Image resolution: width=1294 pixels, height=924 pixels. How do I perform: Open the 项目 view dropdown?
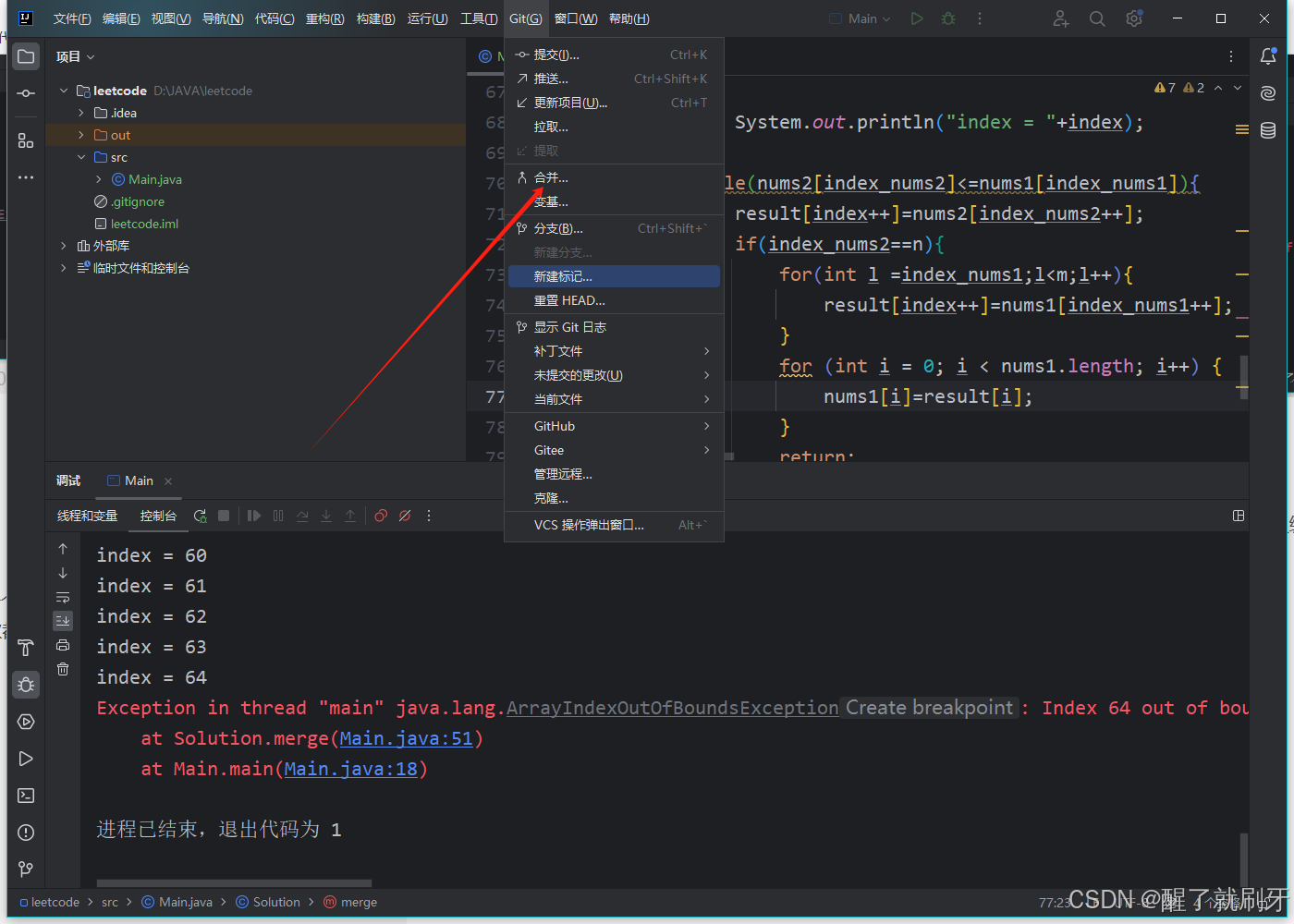pyautogui.click(x=75, y=56)
